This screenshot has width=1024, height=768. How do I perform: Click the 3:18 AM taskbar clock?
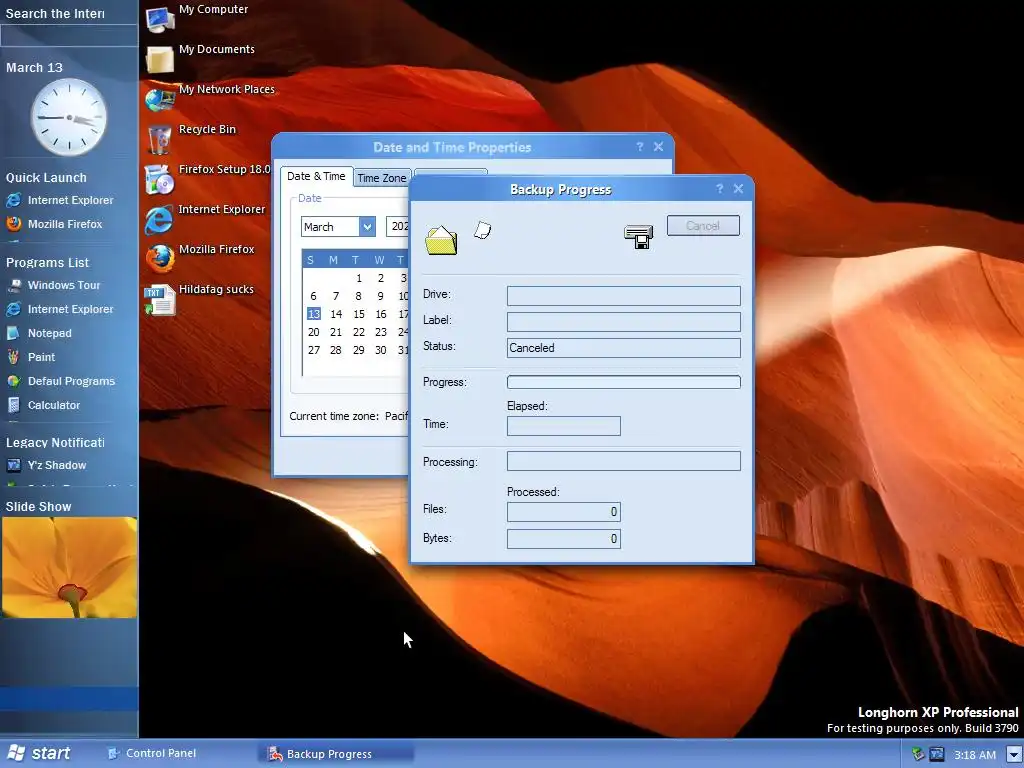tap(975, 755)
